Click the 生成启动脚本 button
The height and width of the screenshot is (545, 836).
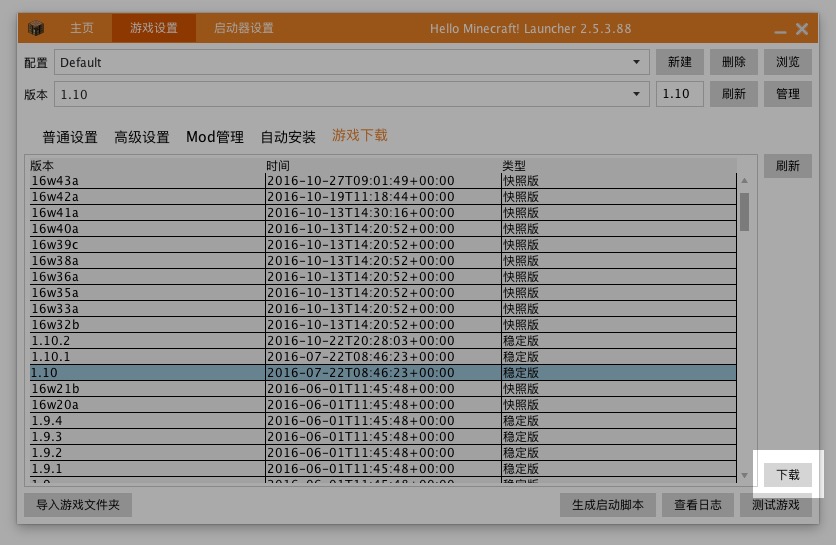(x=608, y=504)
